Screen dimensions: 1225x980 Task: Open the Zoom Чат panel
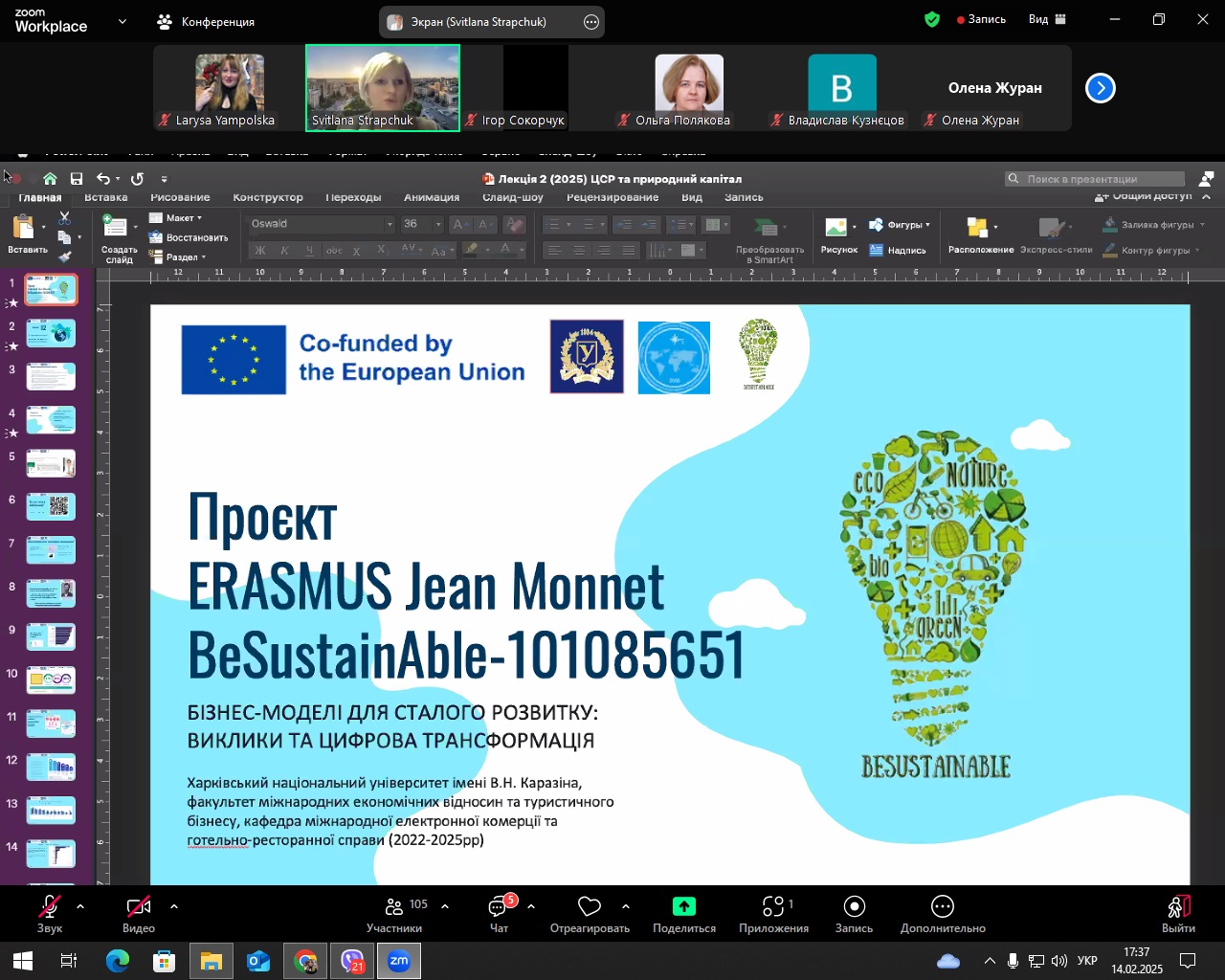pyautogui.click(x=499, y=914)
